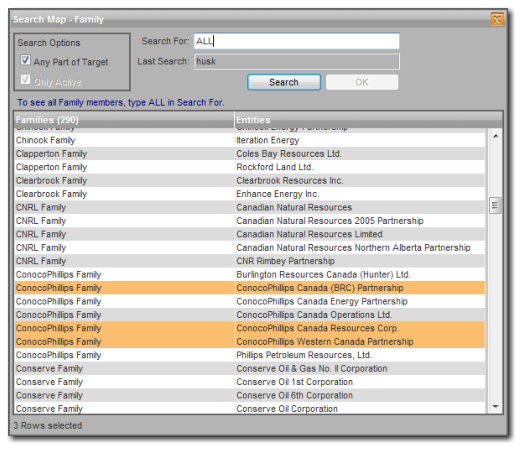Select CNR Rimbey Partnership row
523x451 pixels.
(250, 261)
